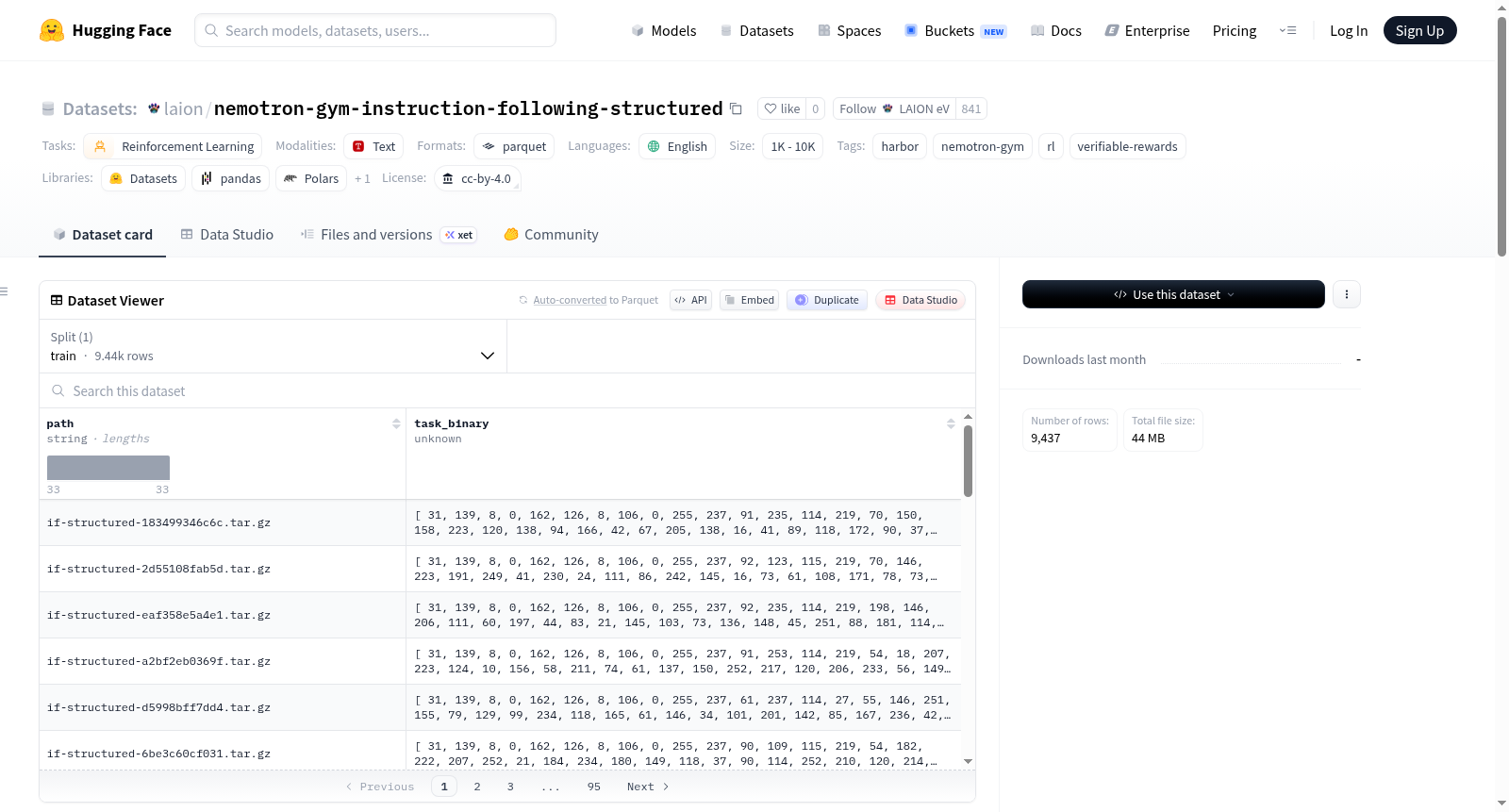Viewport: 1509px width, 812px height.
Task: Show the +1 additional libraries
Action: click(362, 178)
